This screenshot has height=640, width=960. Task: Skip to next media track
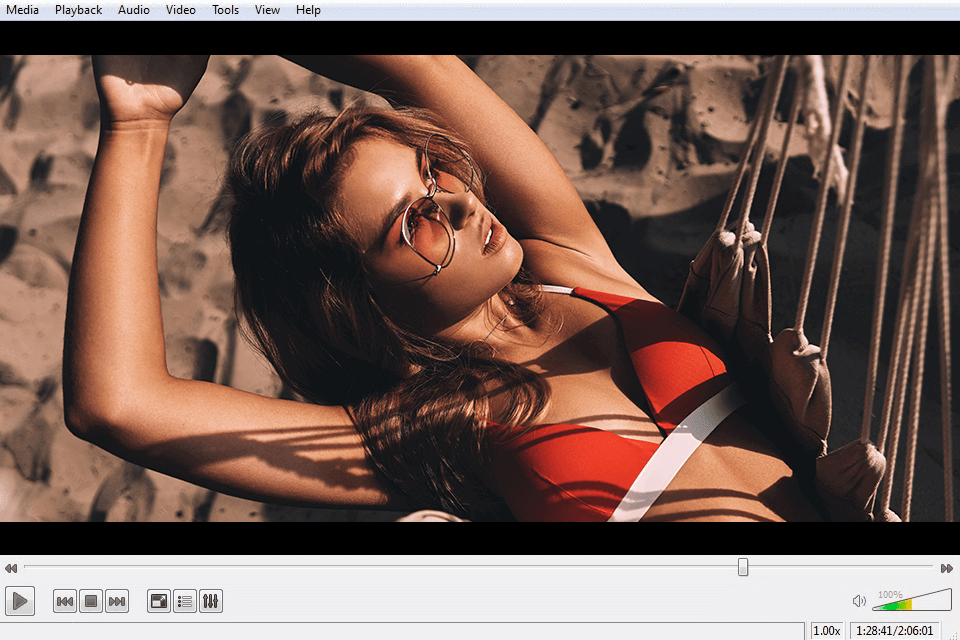(x=117, y=601)
